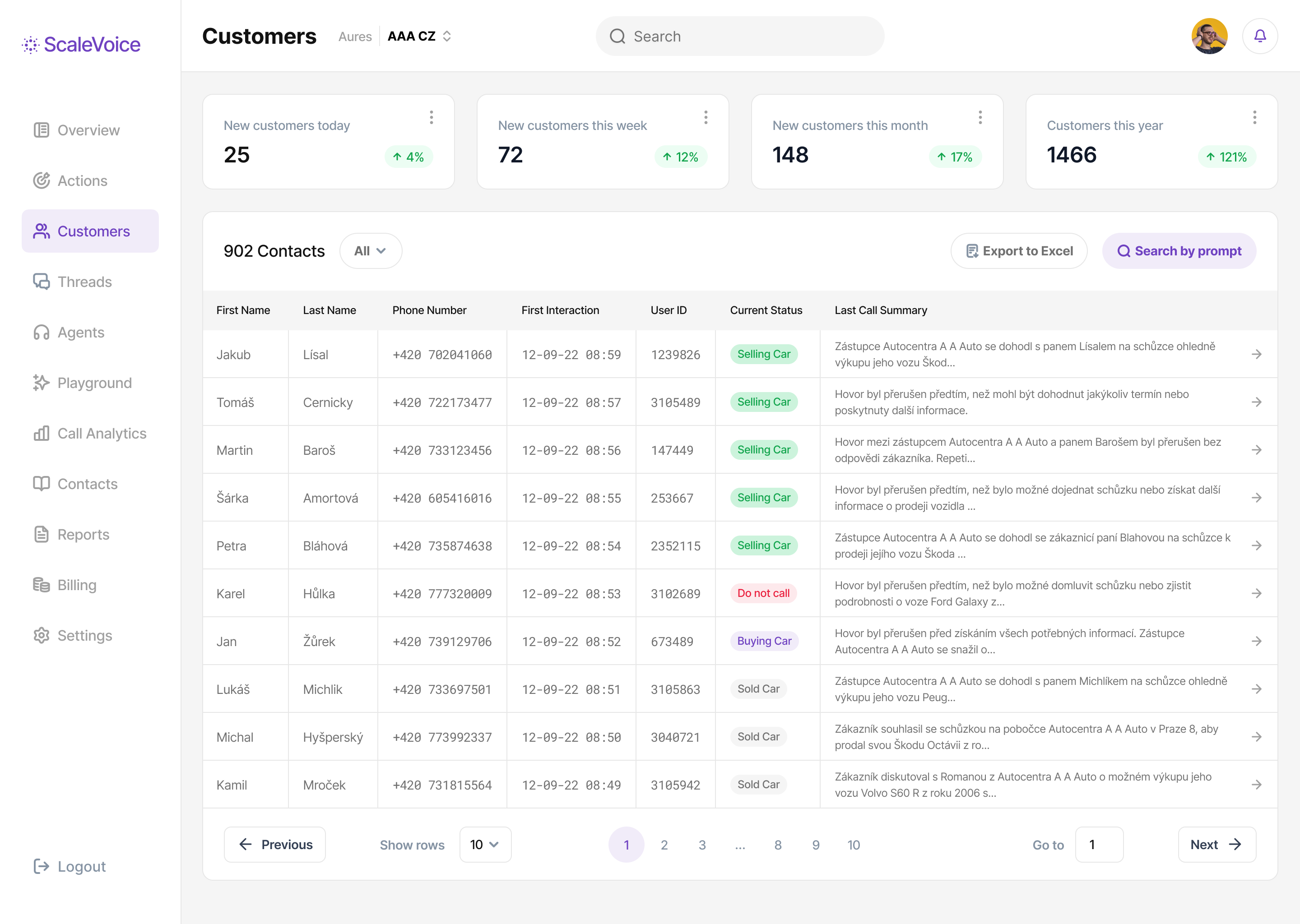1300x924 pixels.
Task: Open pagination page 3
Action: [702, 844]
